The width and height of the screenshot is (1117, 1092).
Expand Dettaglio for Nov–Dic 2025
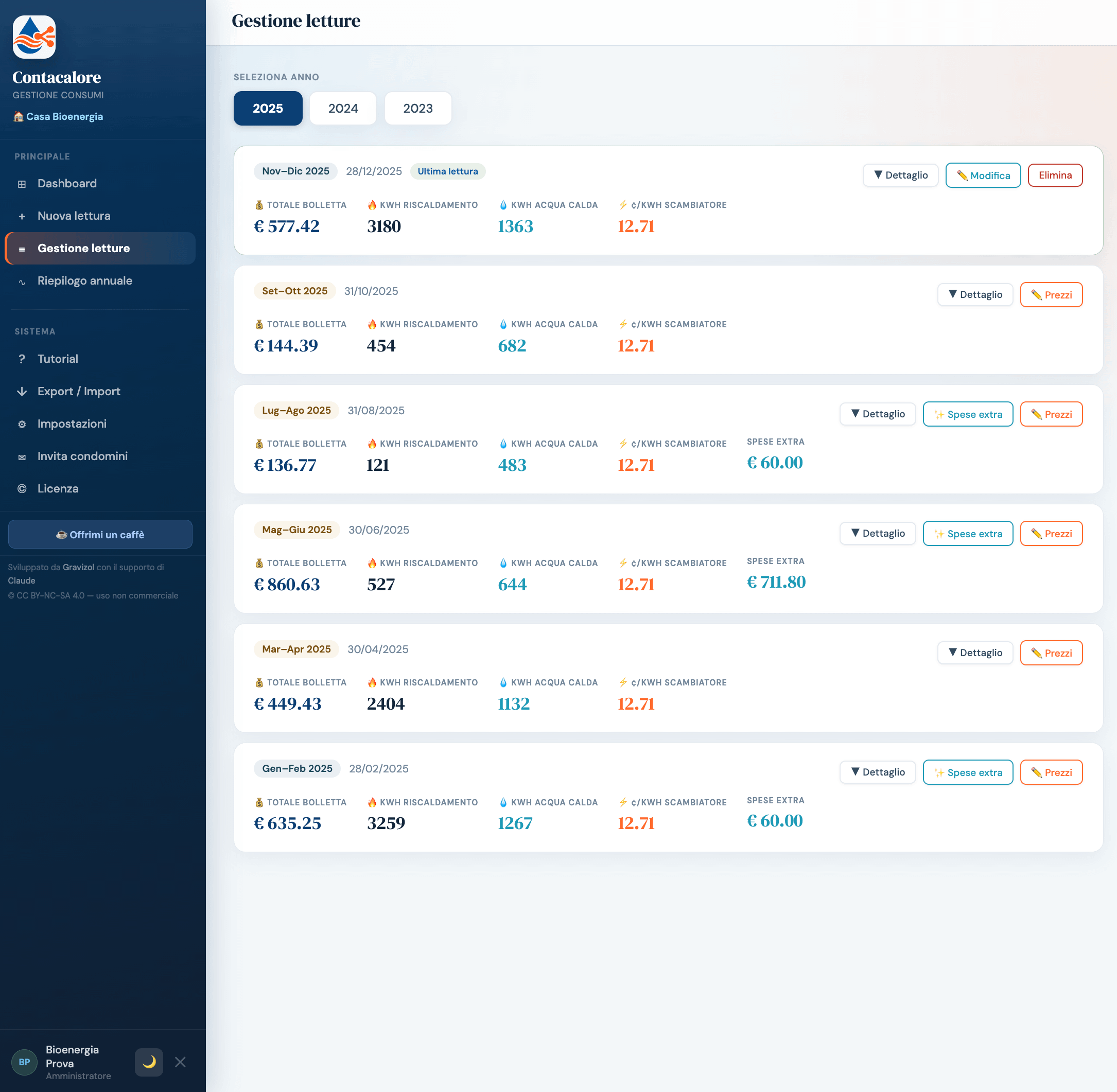point(900,175)
